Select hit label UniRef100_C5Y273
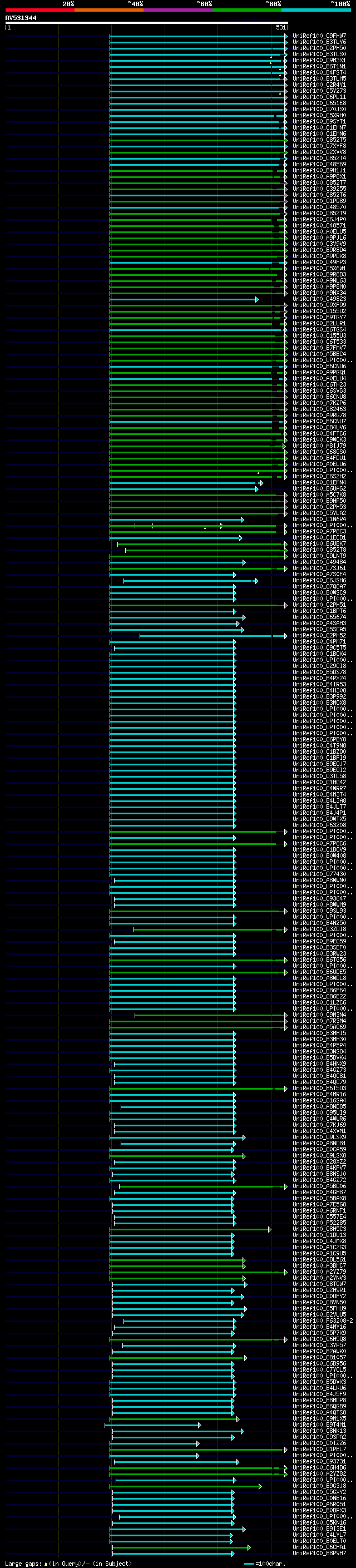Viewport: 356px width, 1568px height. click(x=319, y=91)
